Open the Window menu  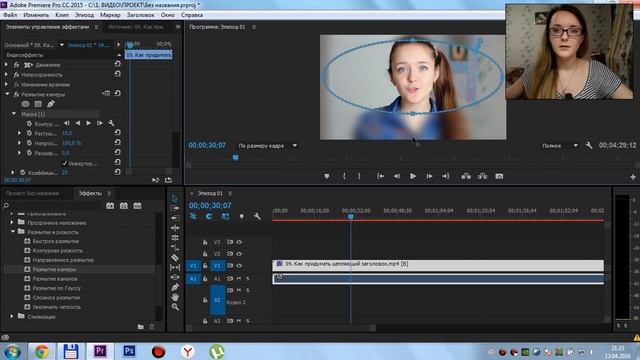point(168,15)
